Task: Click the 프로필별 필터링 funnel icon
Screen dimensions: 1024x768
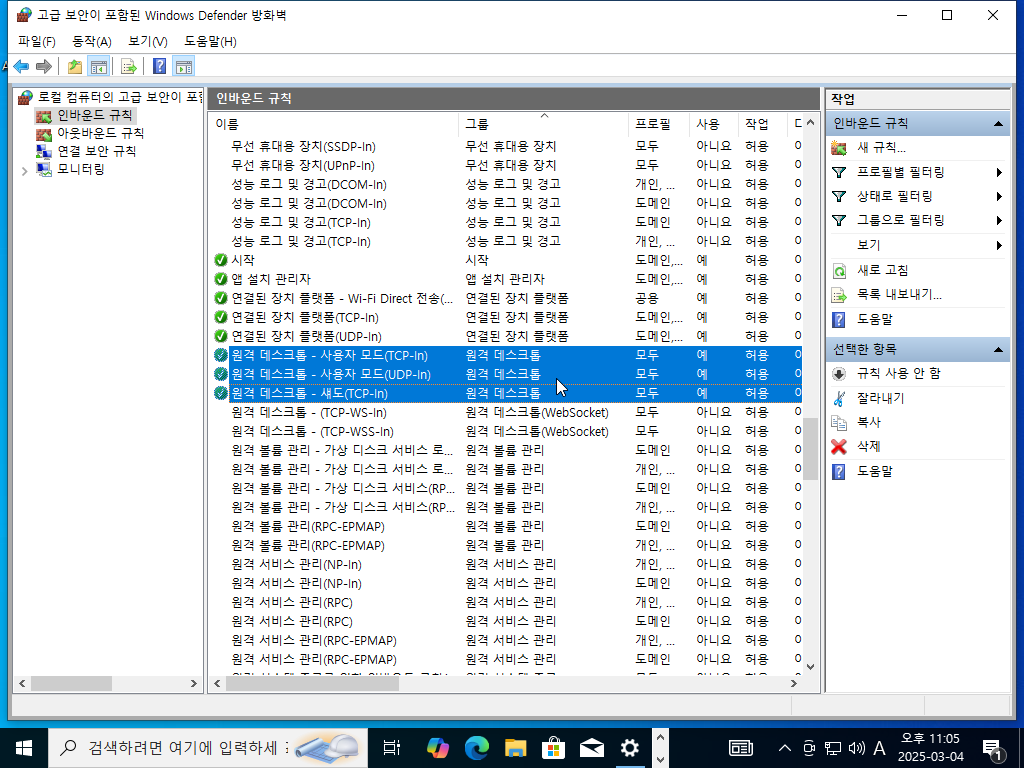Action: click(839, 172)
